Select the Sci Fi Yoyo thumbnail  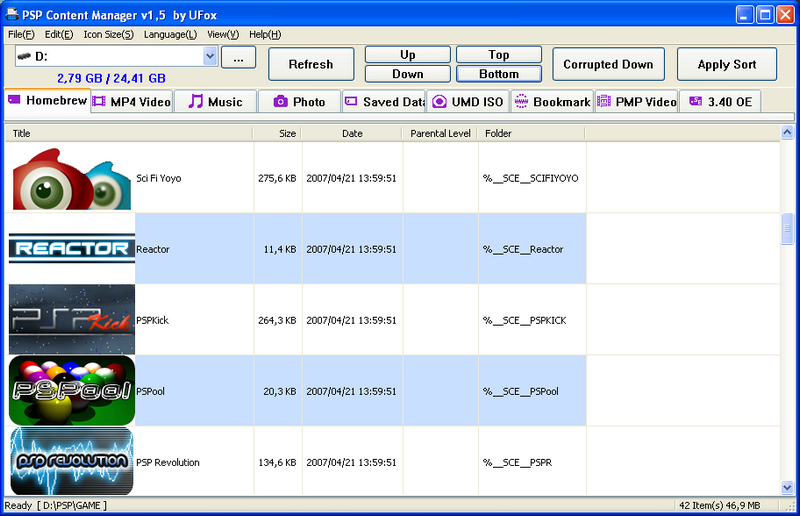point(72,178)
